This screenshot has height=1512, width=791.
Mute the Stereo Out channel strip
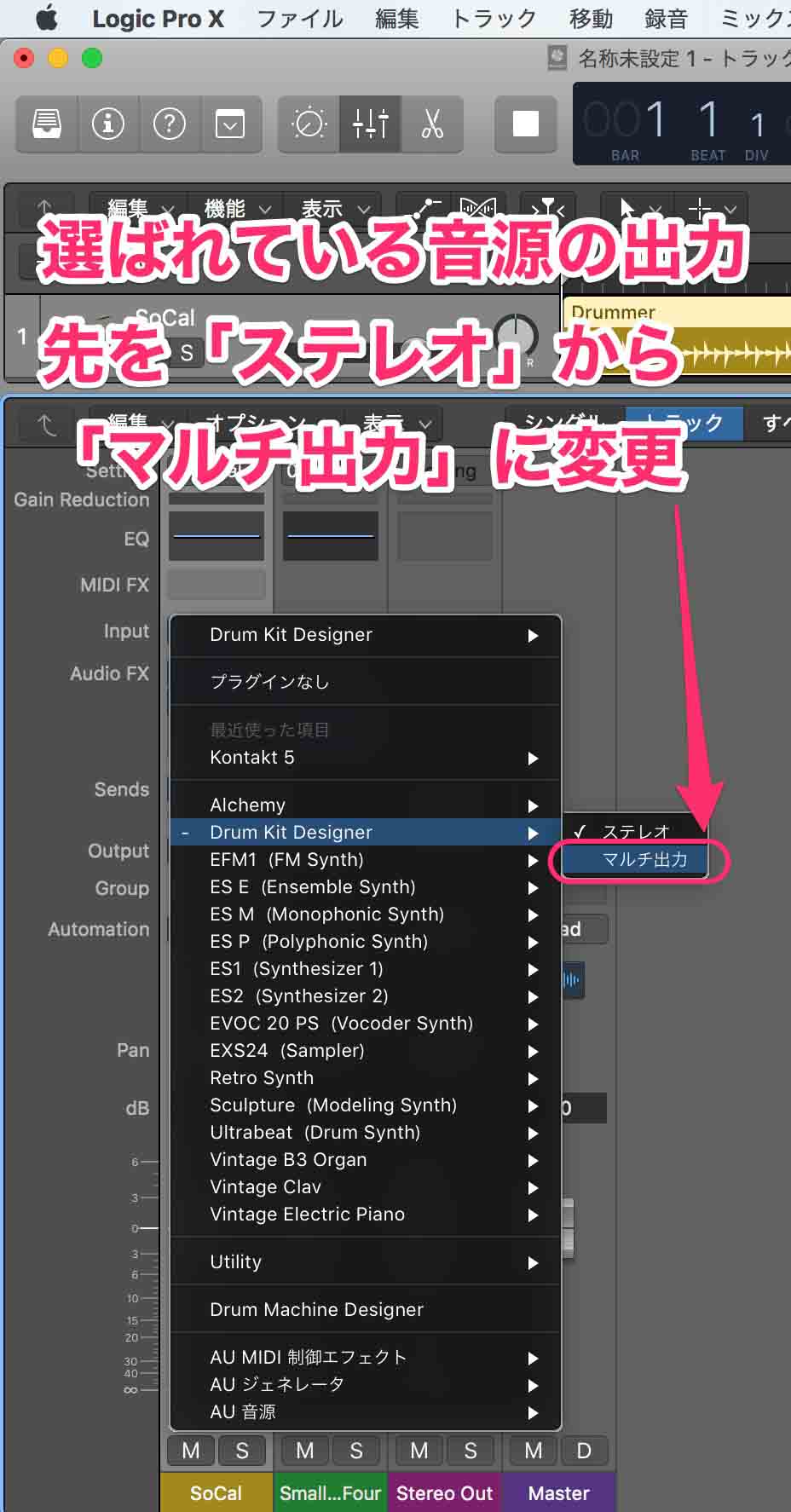tap(419, 1451)
